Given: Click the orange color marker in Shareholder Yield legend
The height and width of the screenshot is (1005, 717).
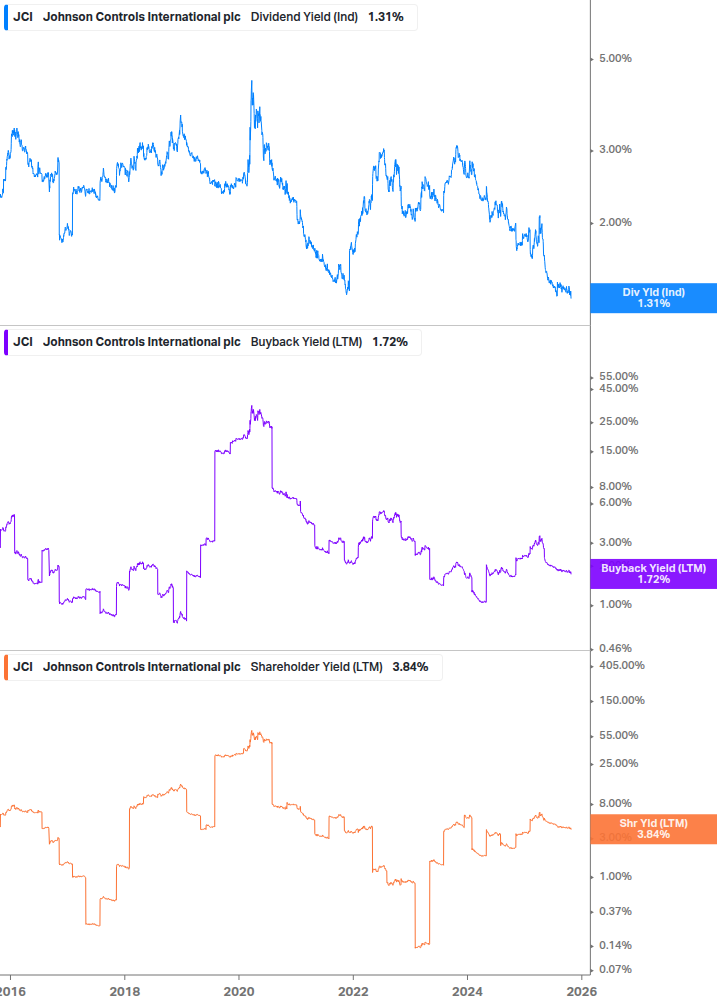Looking at the screenshot, I should (6, 667).
